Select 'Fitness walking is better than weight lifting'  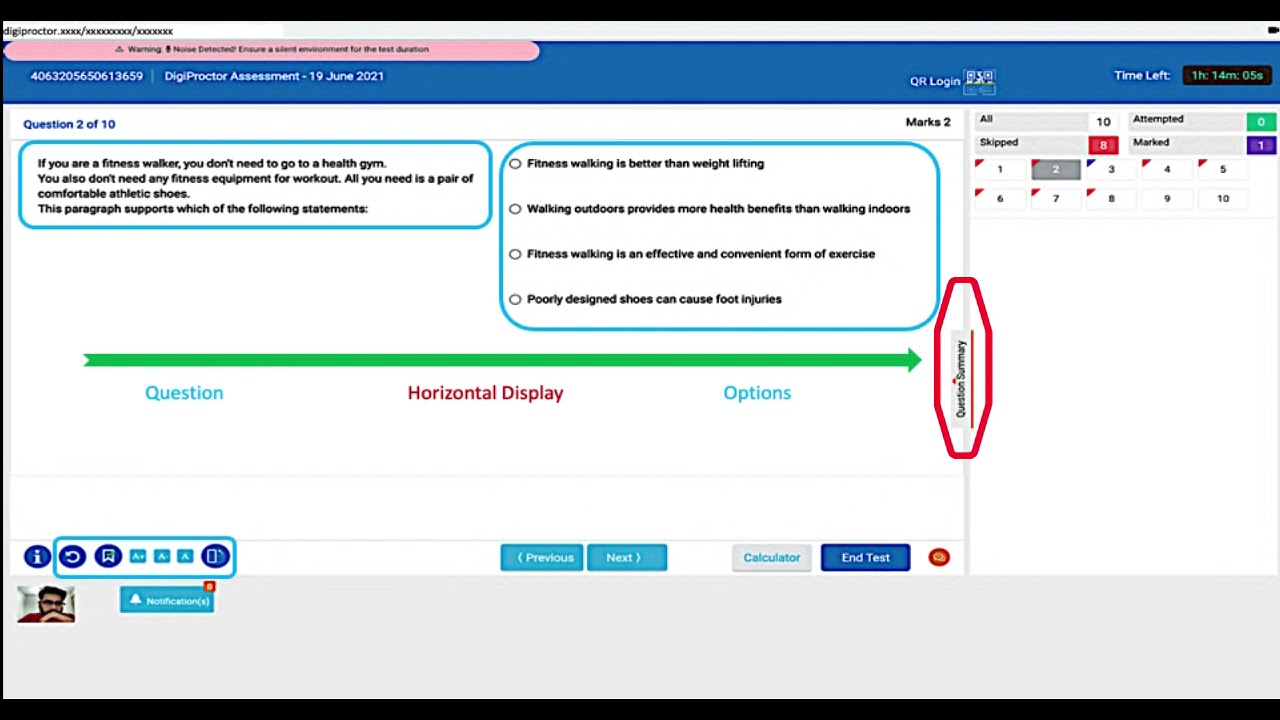pyautogui.click(x=515, y=164)
